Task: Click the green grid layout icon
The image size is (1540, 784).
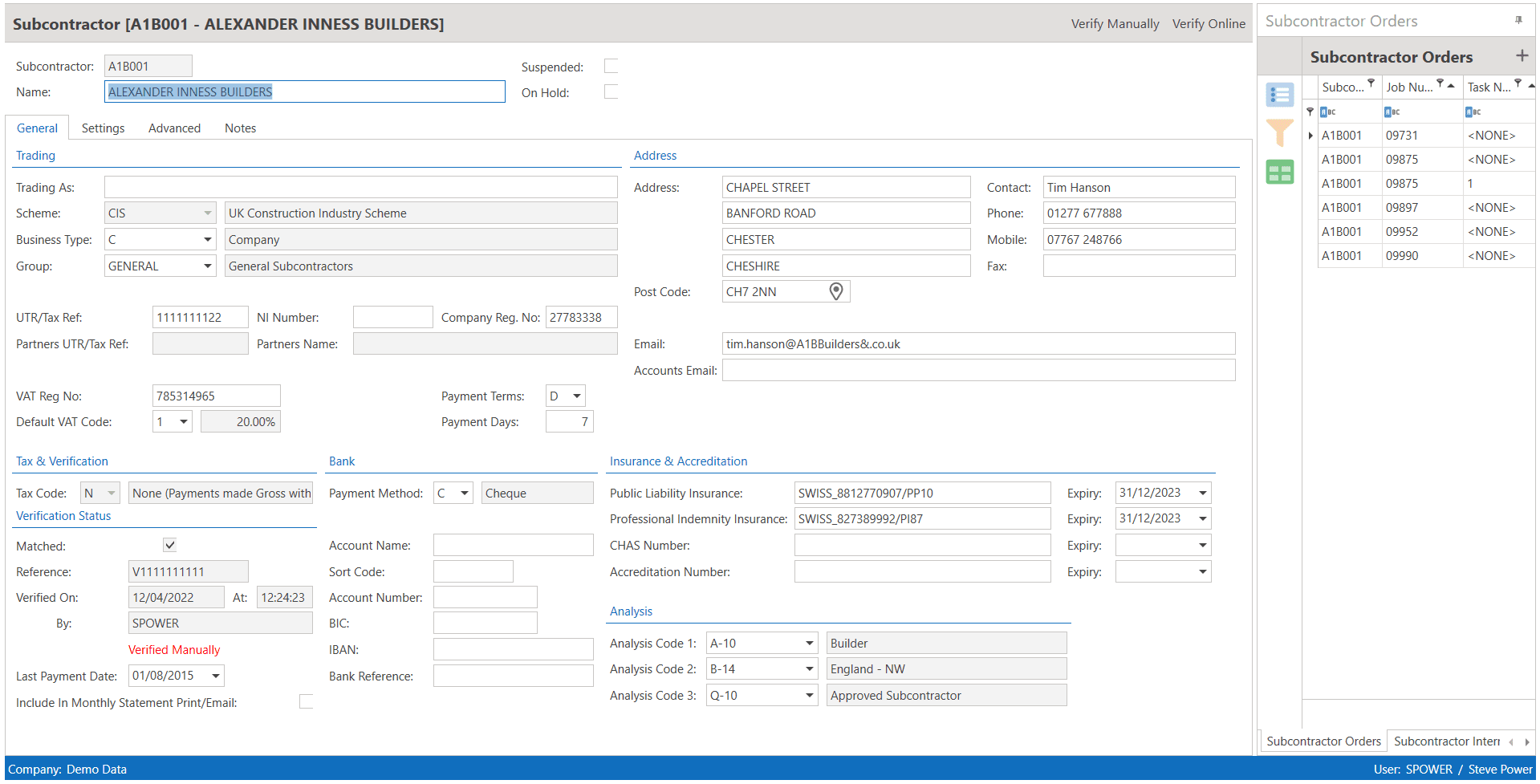Action: pos(1279,172)
